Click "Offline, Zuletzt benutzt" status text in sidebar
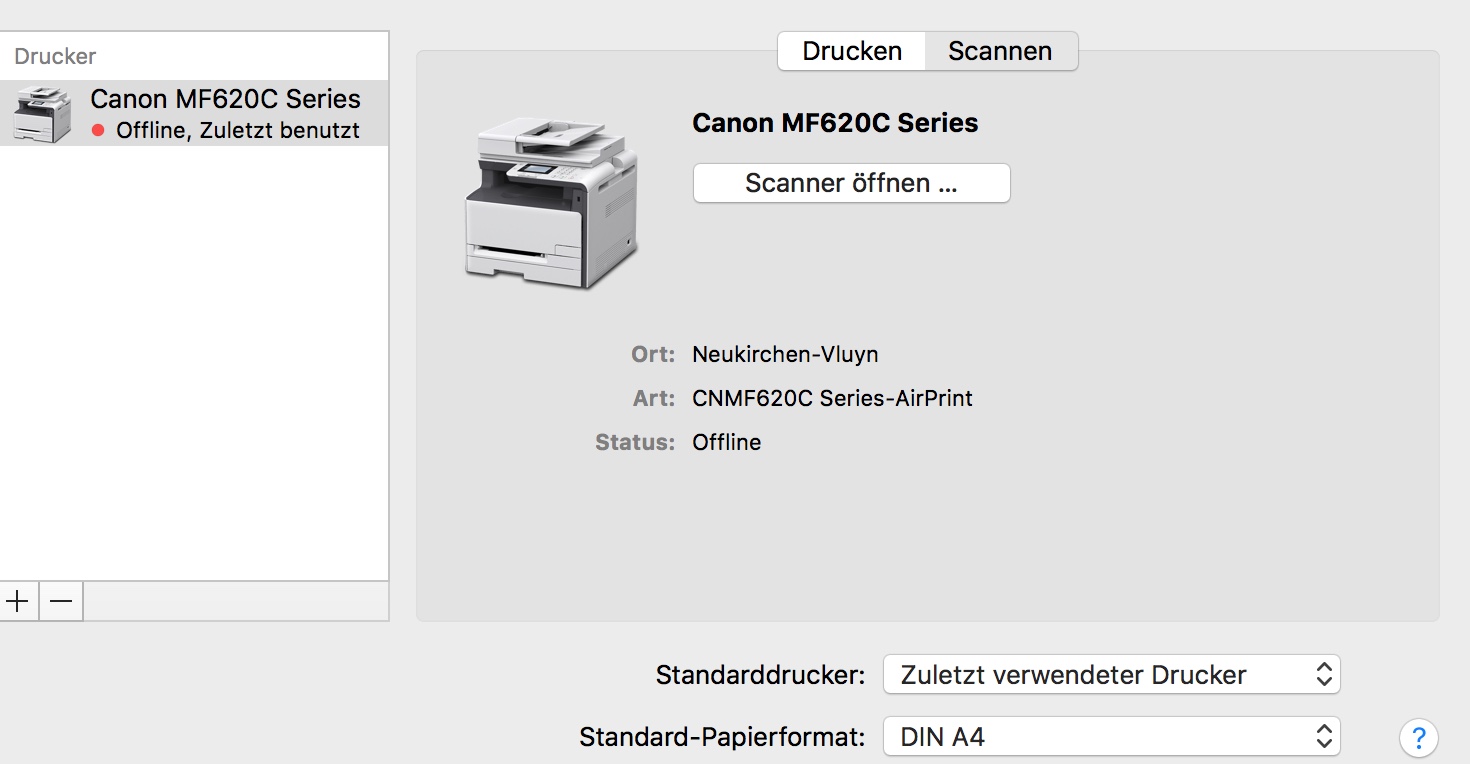 [238, 130]
